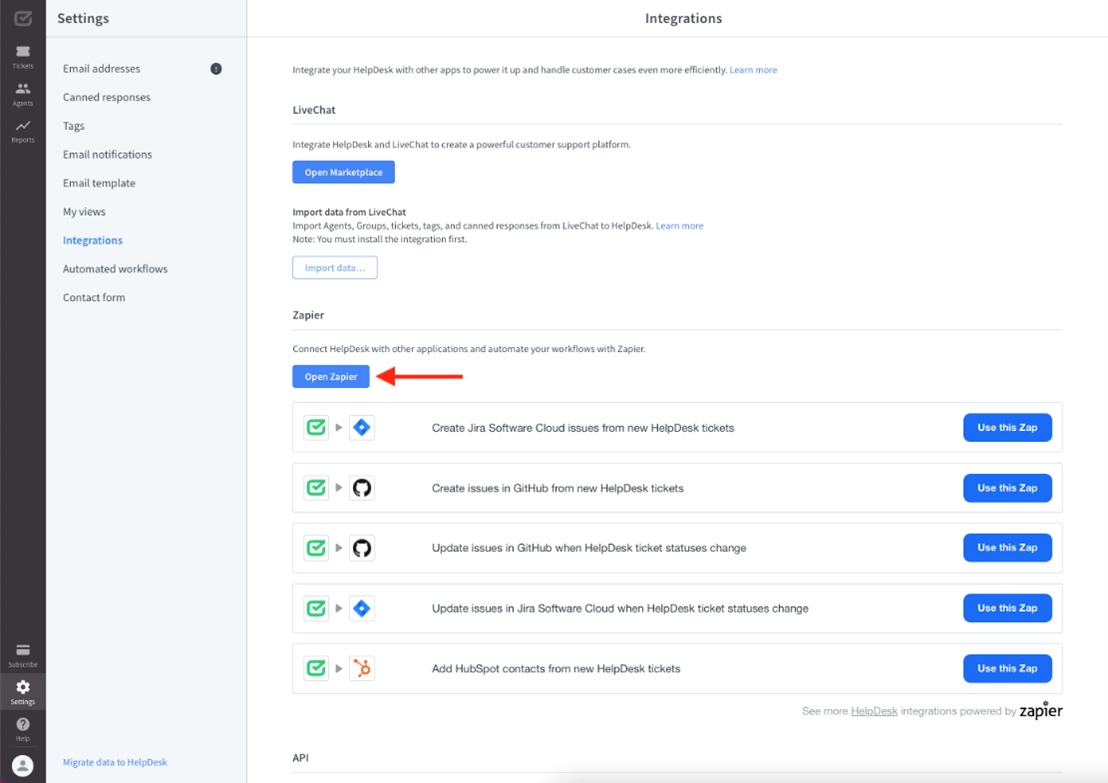Use this Zap for Update issues in Jira
Screen dimensions: 1108x783
click(1007, 608)
